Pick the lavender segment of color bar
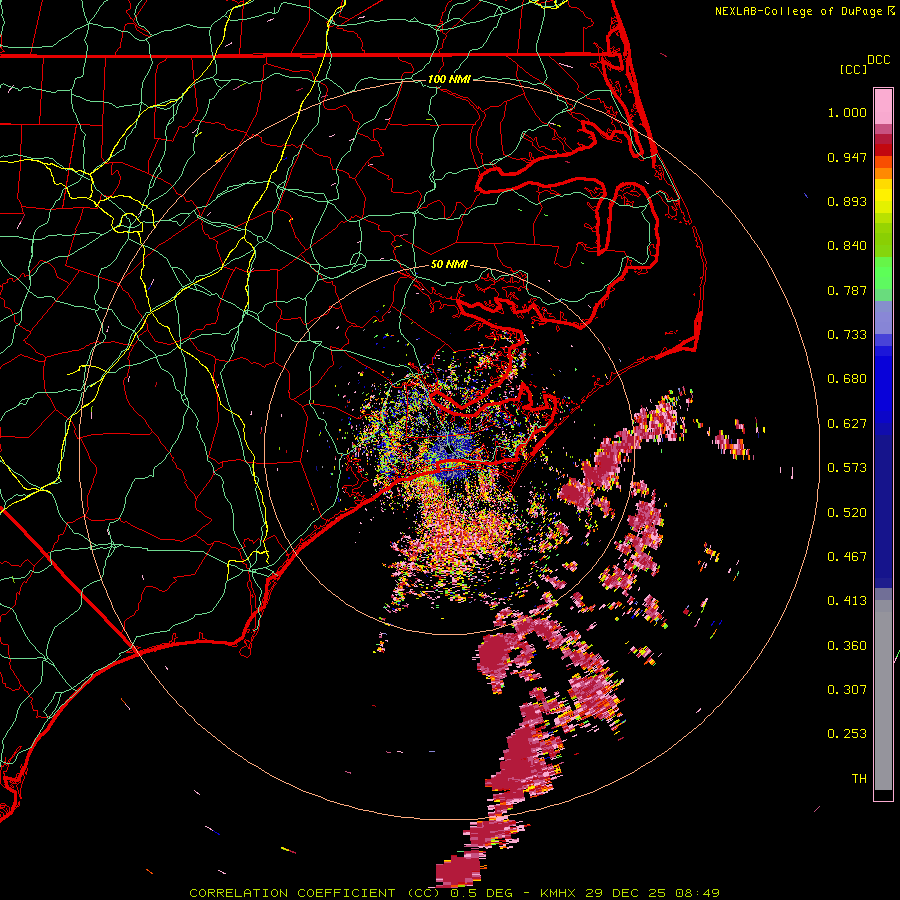 click(883, 317)
